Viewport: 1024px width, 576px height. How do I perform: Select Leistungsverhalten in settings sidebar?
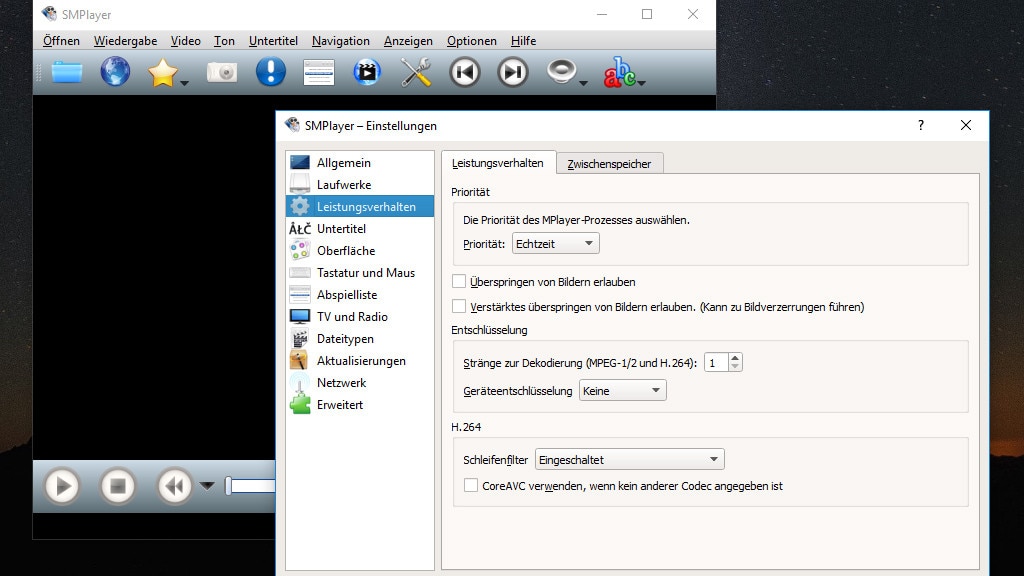pyautogui.click(x=360, y=206)
